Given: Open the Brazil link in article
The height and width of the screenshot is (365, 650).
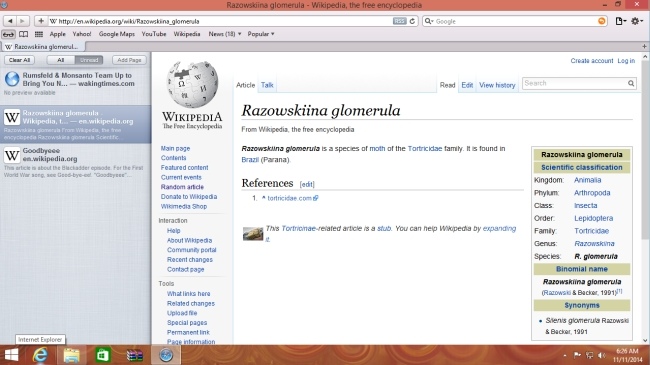Looking at the screenshot, I should (x=250, y=160).
